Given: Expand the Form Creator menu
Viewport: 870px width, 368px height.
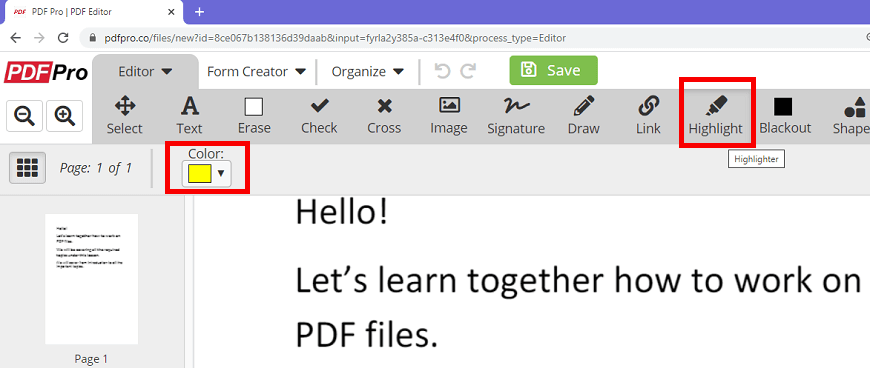Looking at the screenshot, I should pyautogui.click(x=256, y=72).
